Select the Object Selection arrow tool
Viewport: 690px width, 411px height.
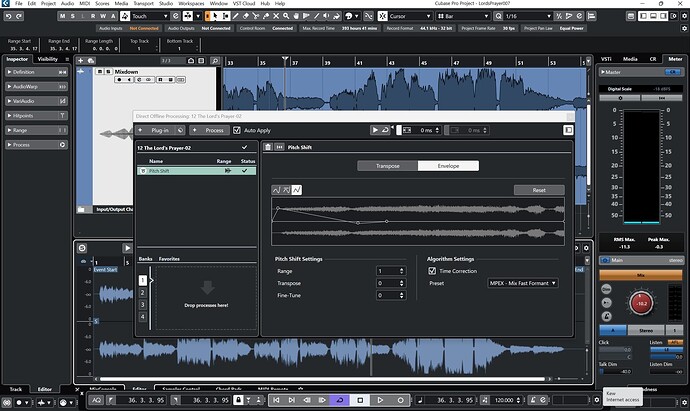click(216, 16)
